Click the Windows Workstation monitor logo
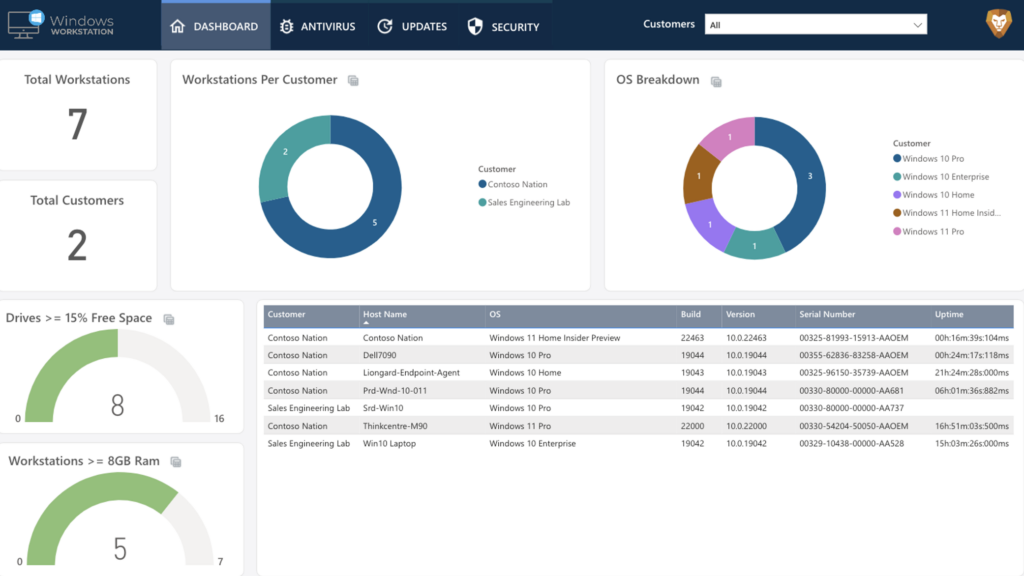This screenshot has height=576, width=1024. click(26, 24)
